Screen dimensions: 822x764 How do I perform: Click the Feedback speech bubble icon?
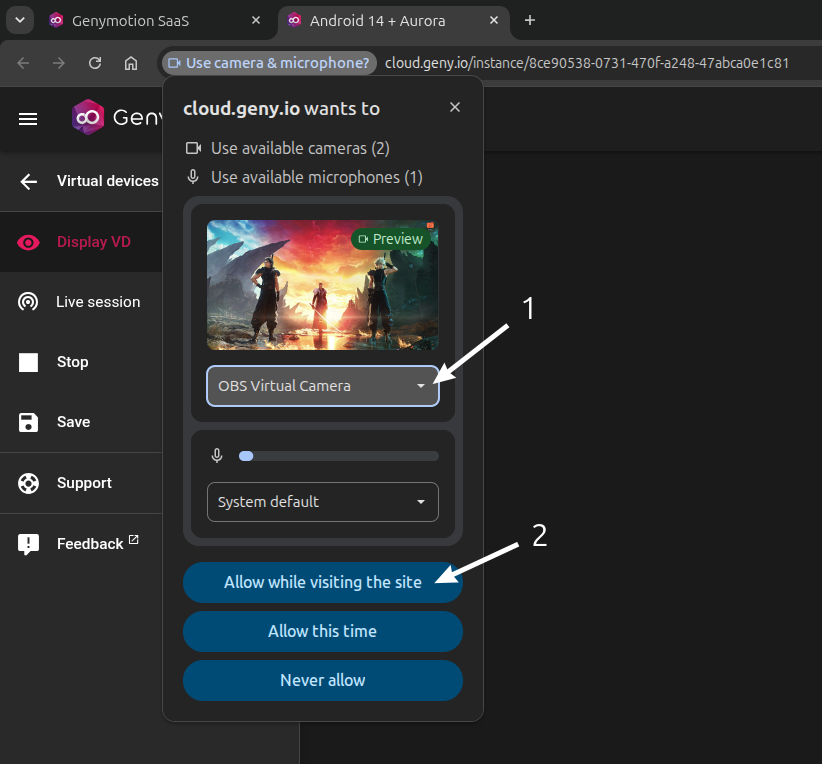(28, 544)
